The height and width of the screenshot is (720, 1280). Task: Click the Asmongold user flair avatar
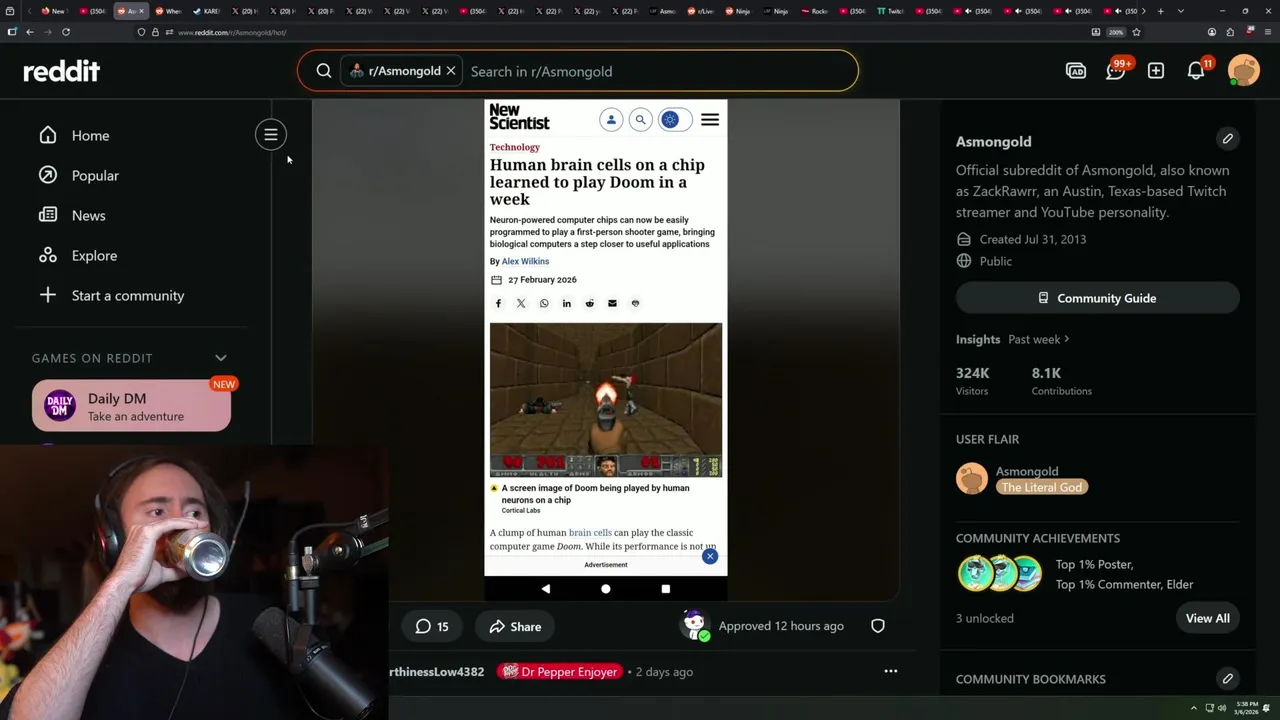pos(972,479)
